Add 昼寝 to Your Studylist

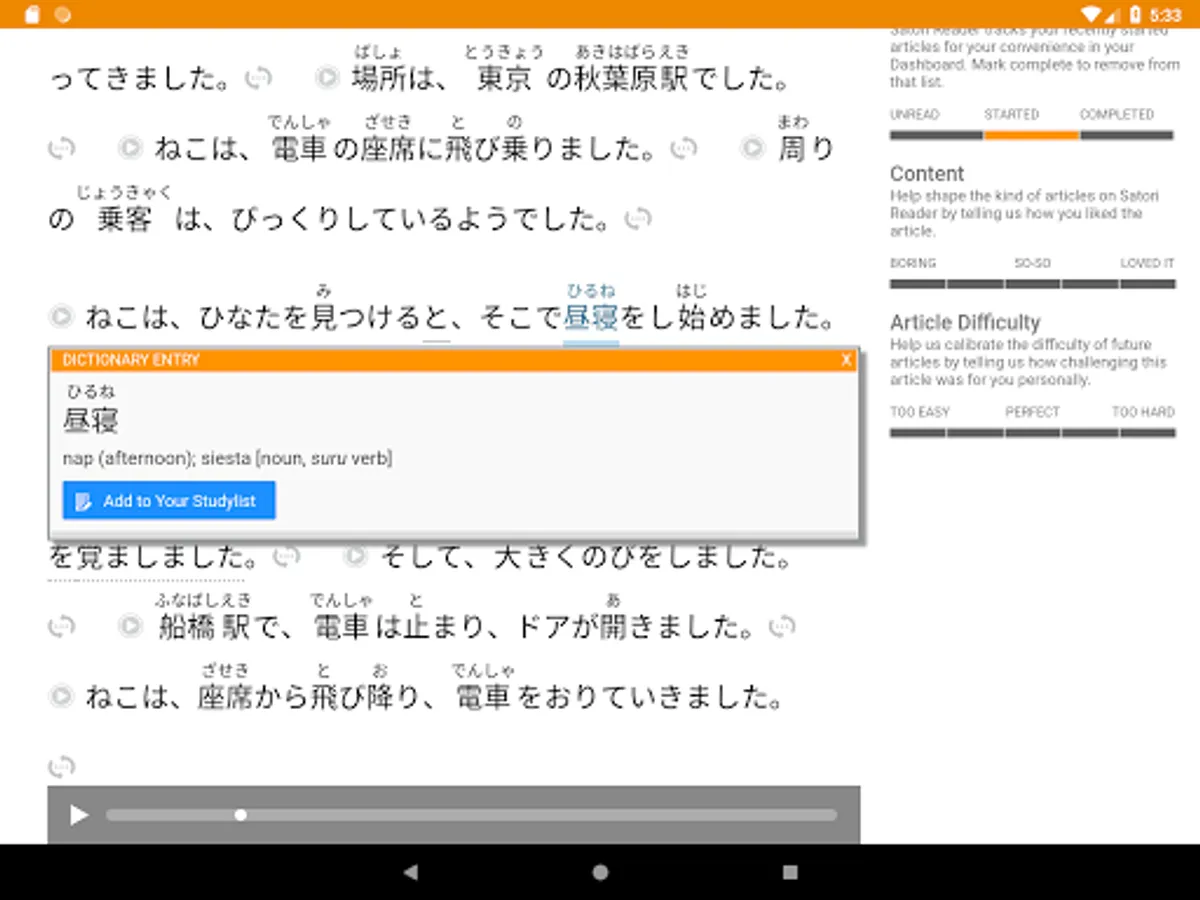(x=169, y=501)
